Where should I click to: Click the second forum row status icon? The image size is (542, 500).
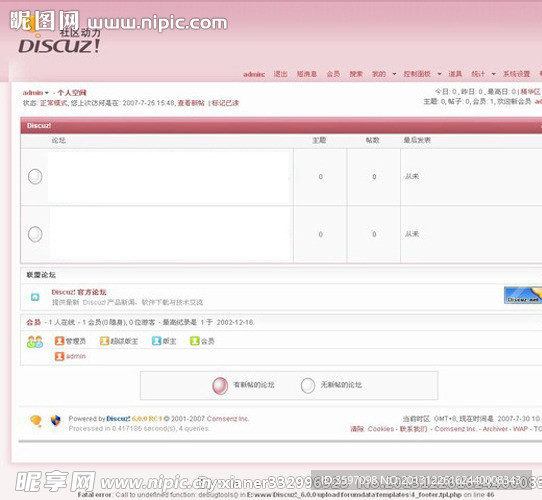[x=35, y=234]
